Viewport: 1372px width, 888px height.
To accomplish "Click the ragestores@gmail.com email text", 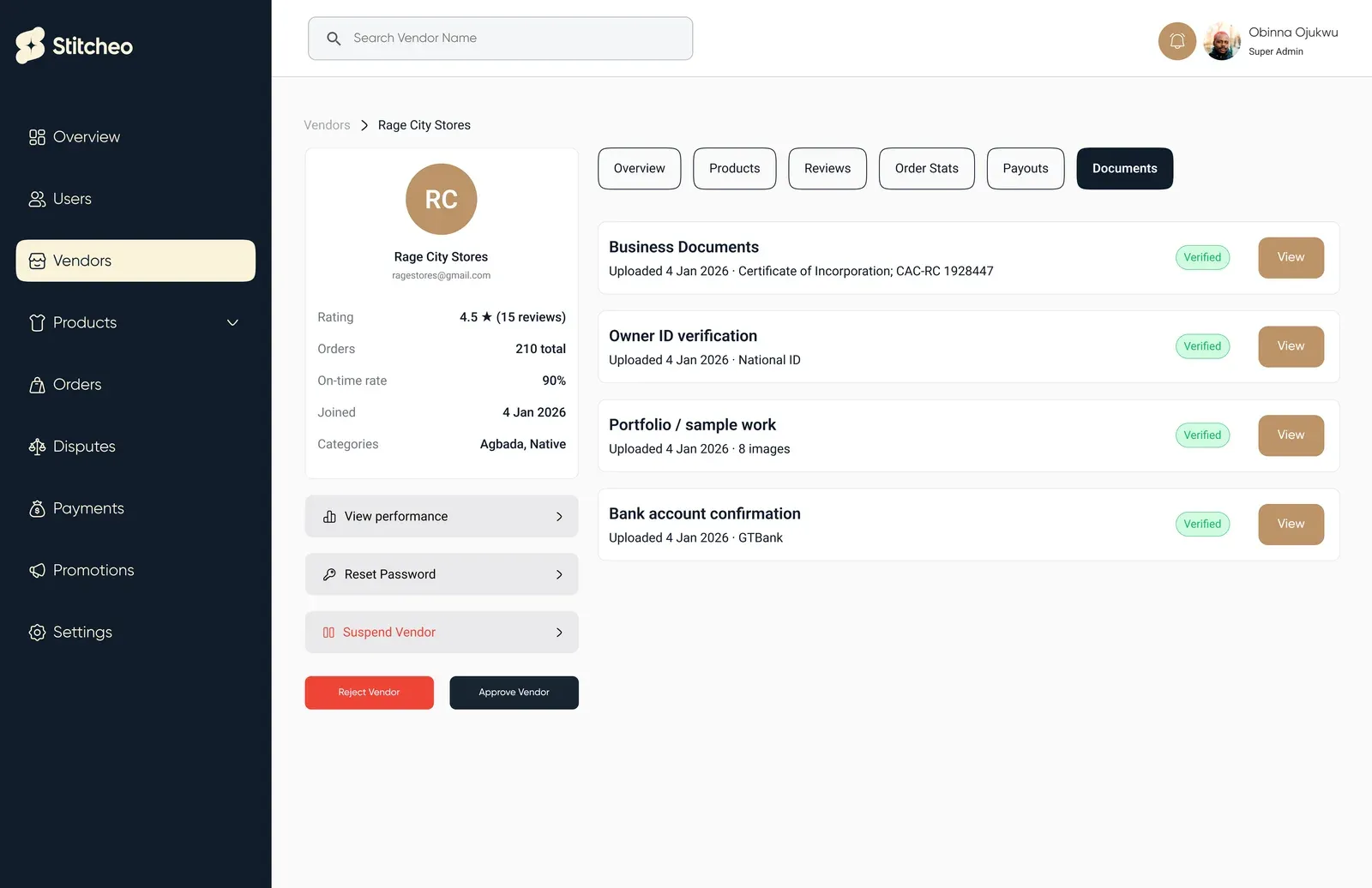I will click(442, 276).
